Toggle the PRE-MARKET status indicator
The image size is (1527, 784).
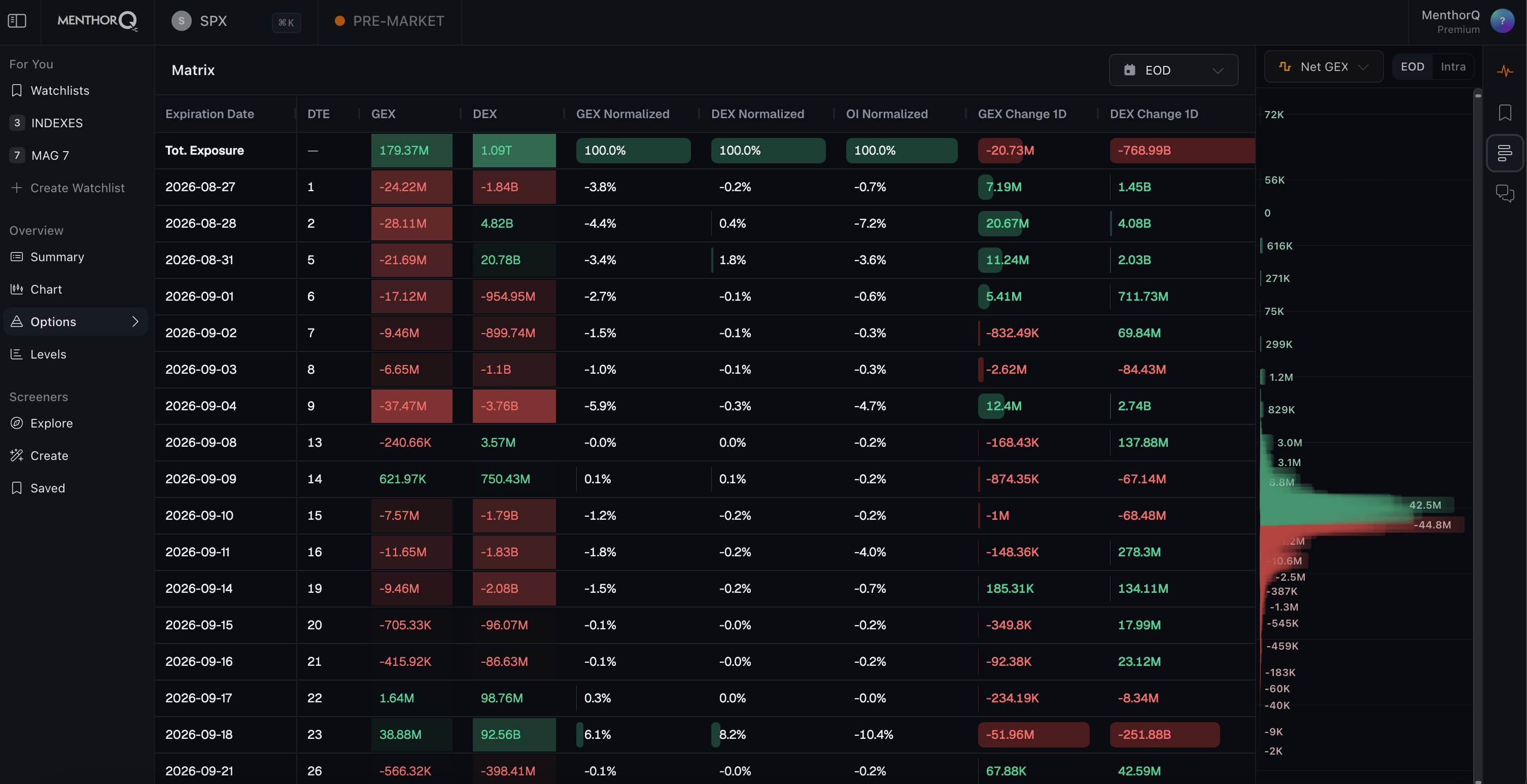coord(390,21)
